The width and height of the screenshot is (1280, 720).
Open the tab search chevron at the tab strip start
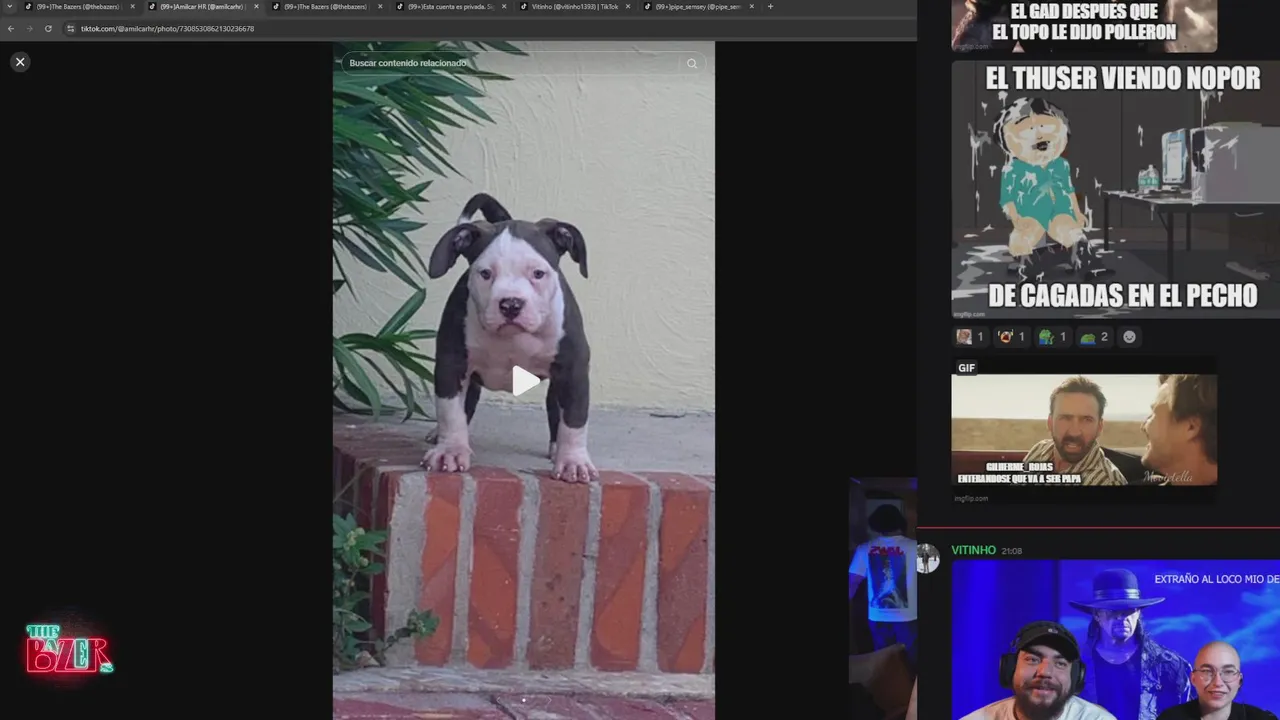tap(10, 7)
